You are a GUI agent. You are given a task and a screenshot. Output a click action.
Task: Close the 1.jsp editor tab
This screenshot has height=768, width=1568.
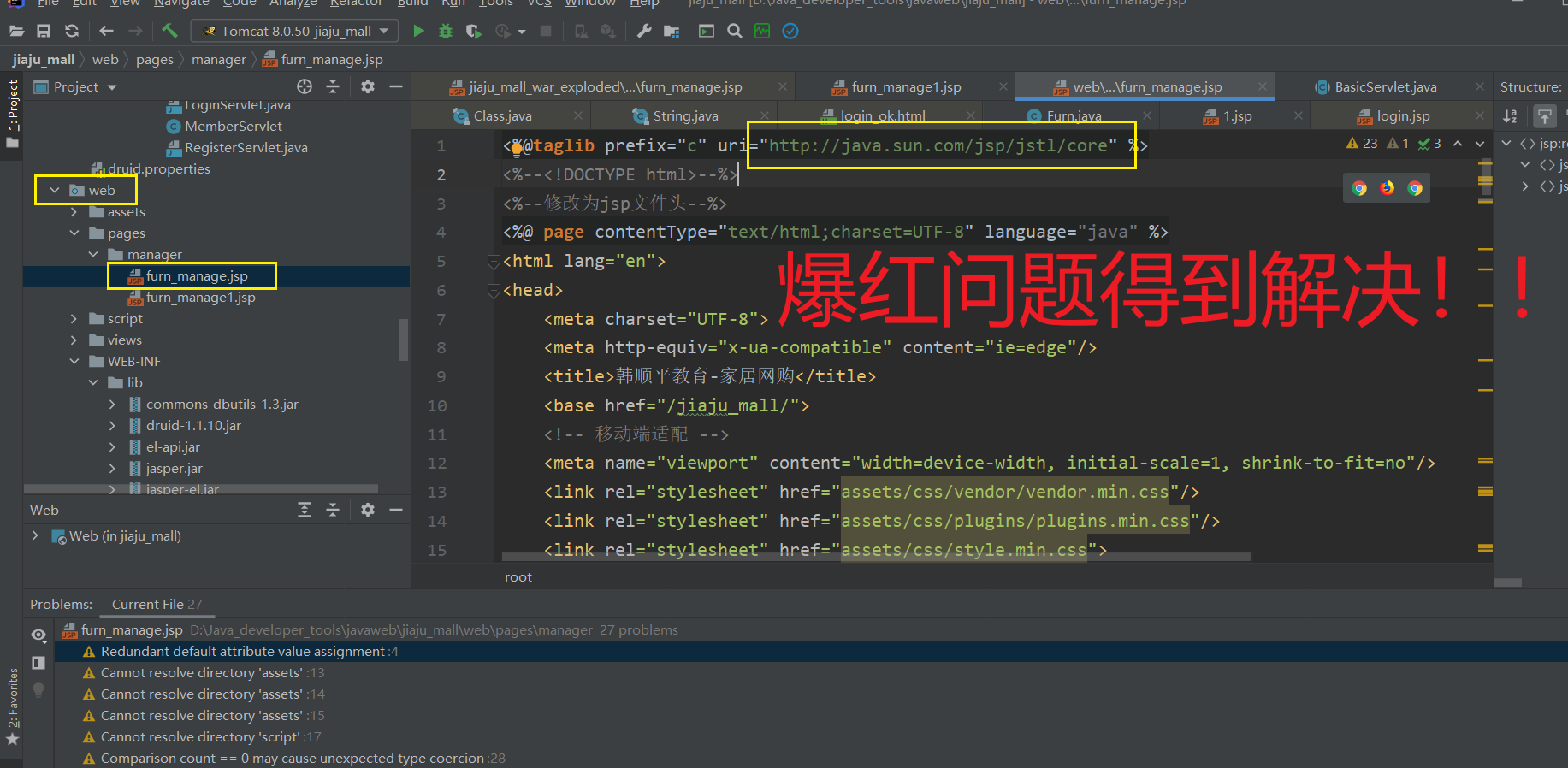pos(1299,115)
